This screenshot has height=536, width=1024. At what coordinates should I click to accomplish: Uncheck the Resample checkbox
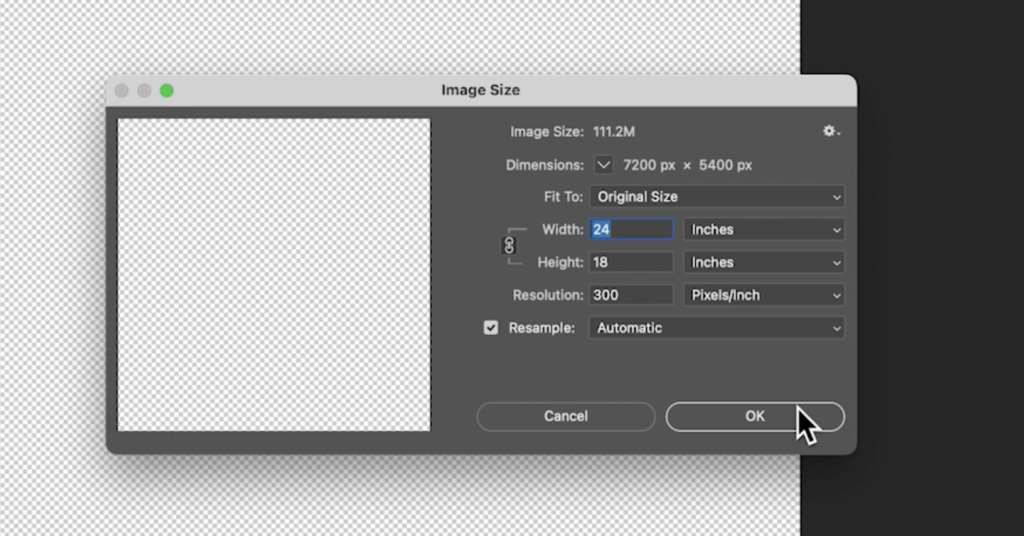click(490, 328)
